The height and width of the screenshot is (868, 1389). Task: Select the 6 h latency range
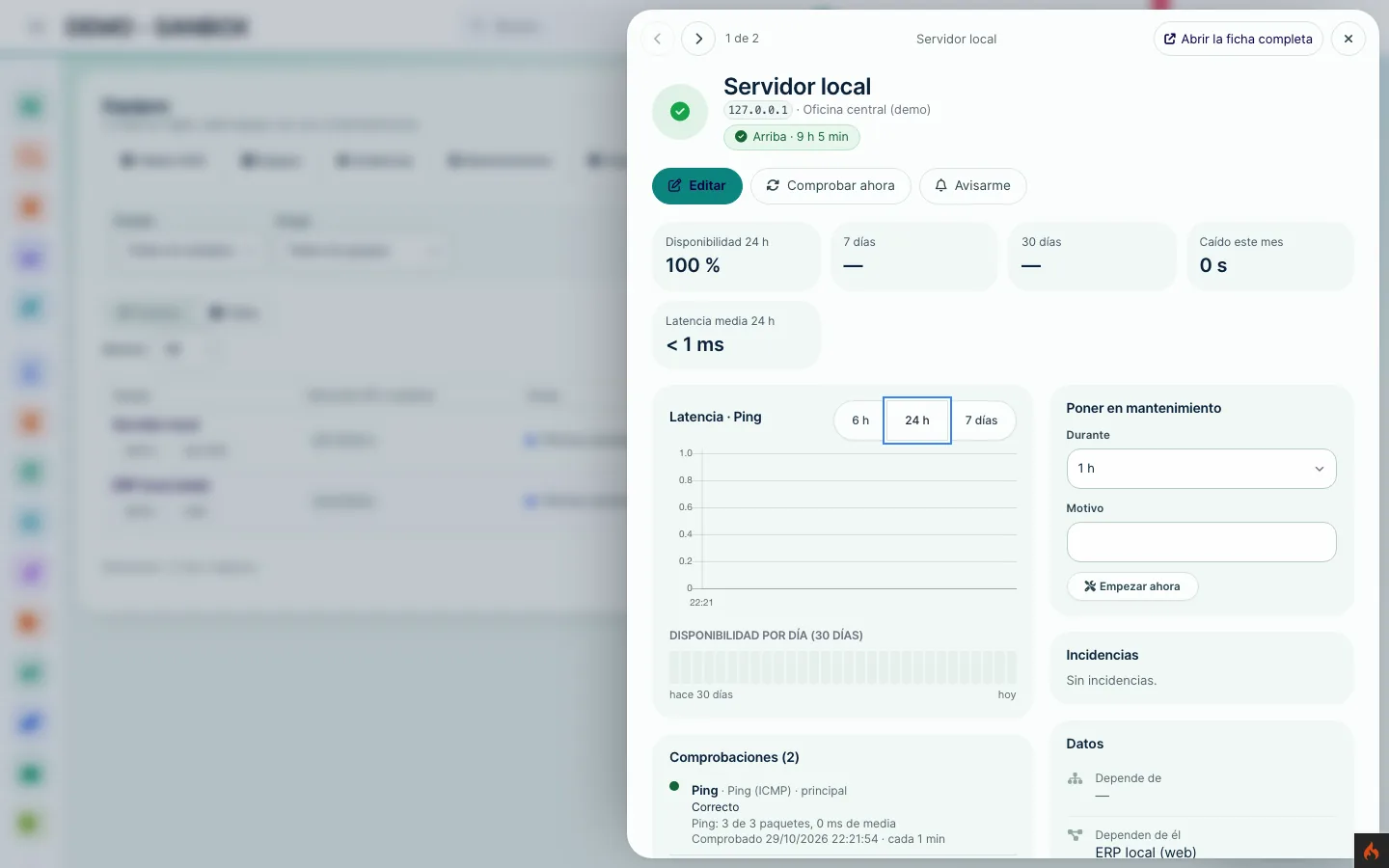(x=860, y=420)
